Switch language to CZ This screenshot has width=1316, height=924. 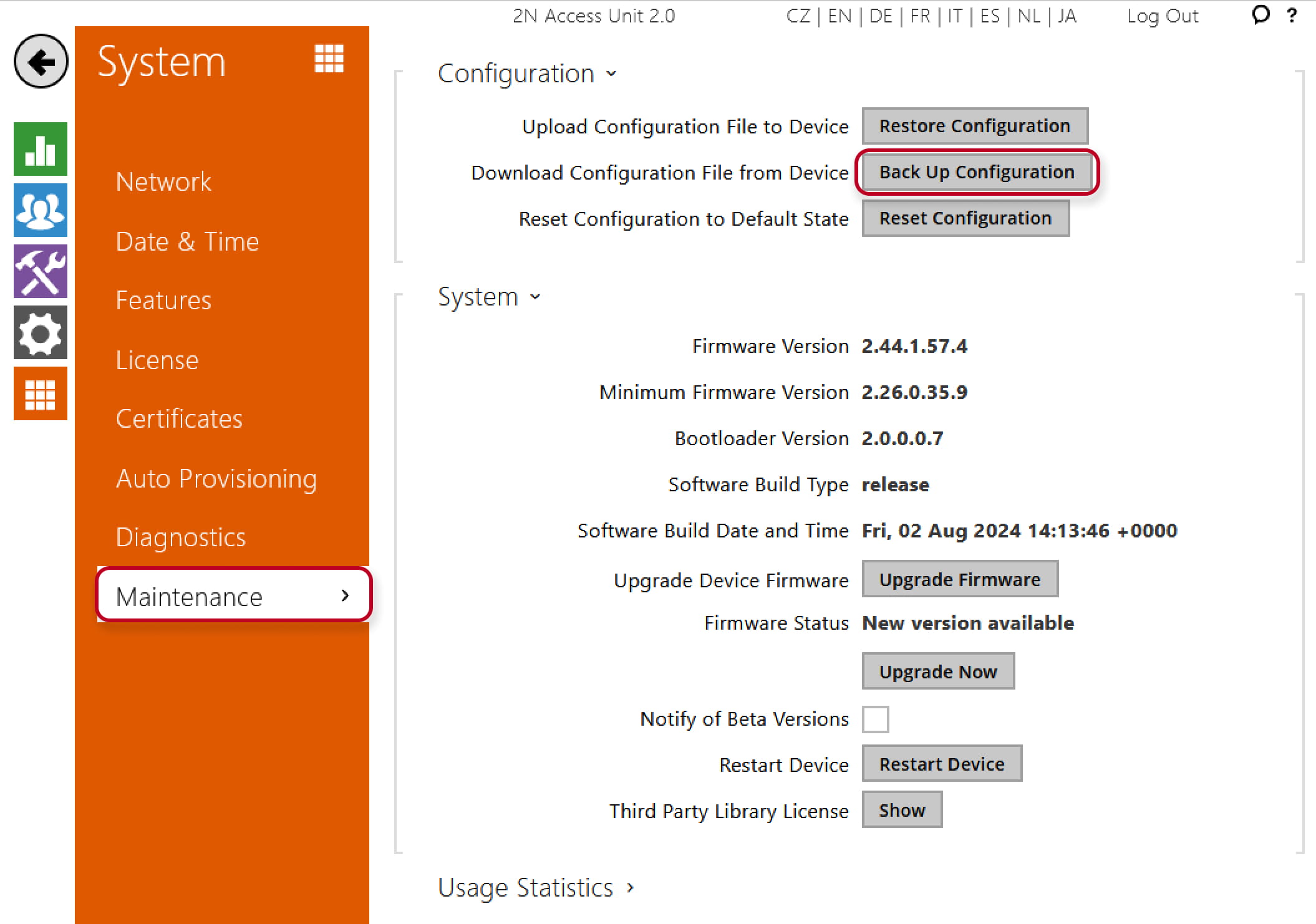(798, 16)
